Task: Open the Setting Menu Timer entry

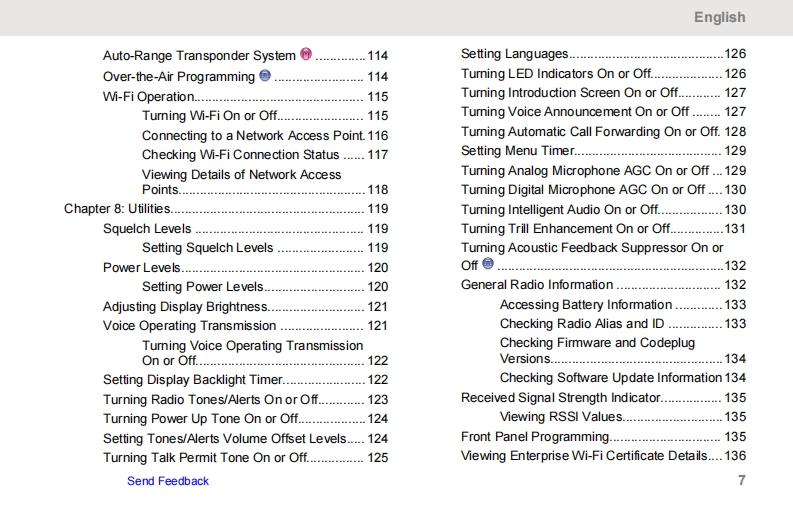Action: (517, 151)
